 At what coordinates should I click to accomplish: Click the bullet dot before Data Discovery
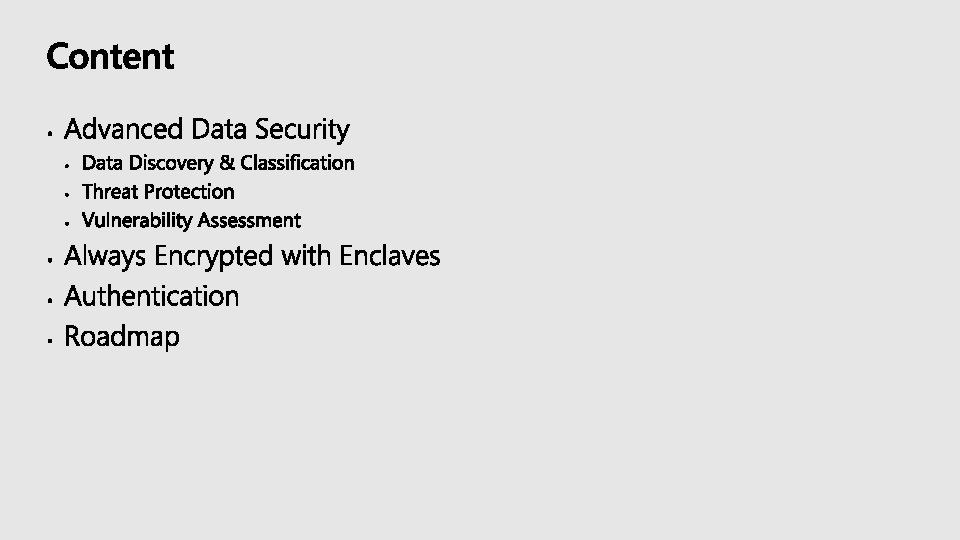pyautogui.click(x=67, y=165)
